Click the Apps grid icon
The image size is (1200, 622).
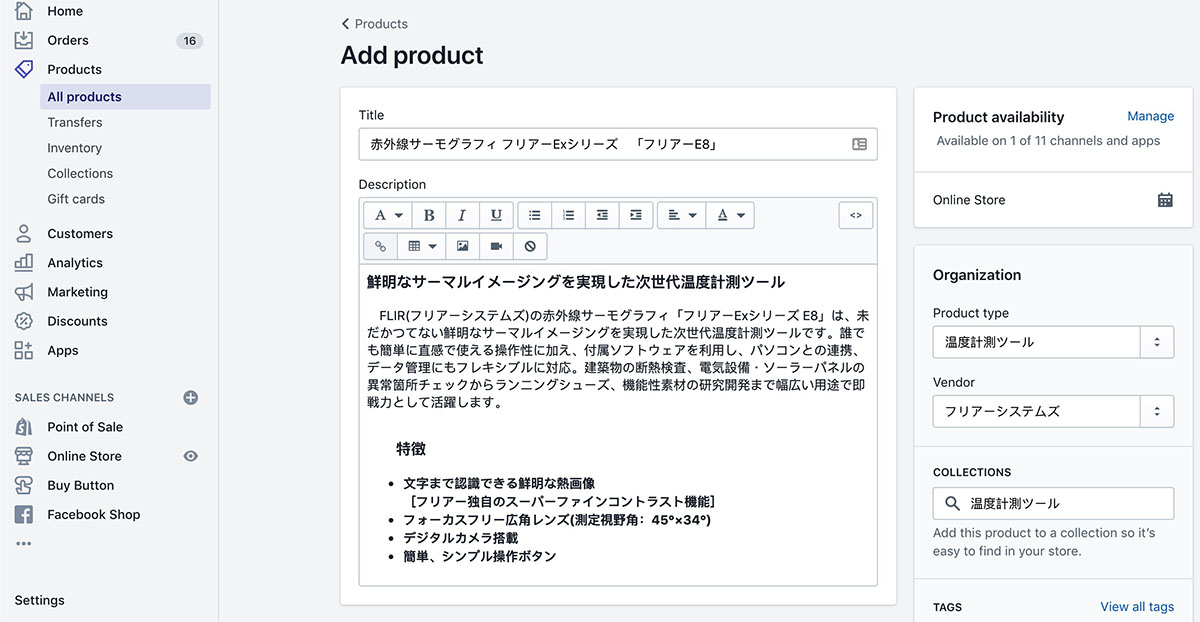coord(24,350)
